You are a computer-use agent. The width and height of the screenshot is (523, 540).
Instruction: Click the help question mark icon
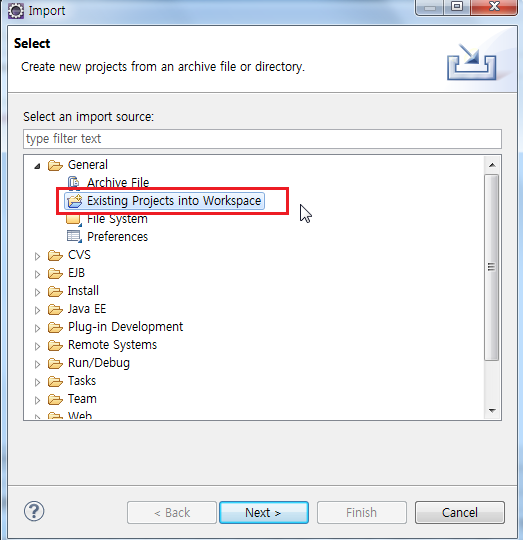(x=34, y=511)
